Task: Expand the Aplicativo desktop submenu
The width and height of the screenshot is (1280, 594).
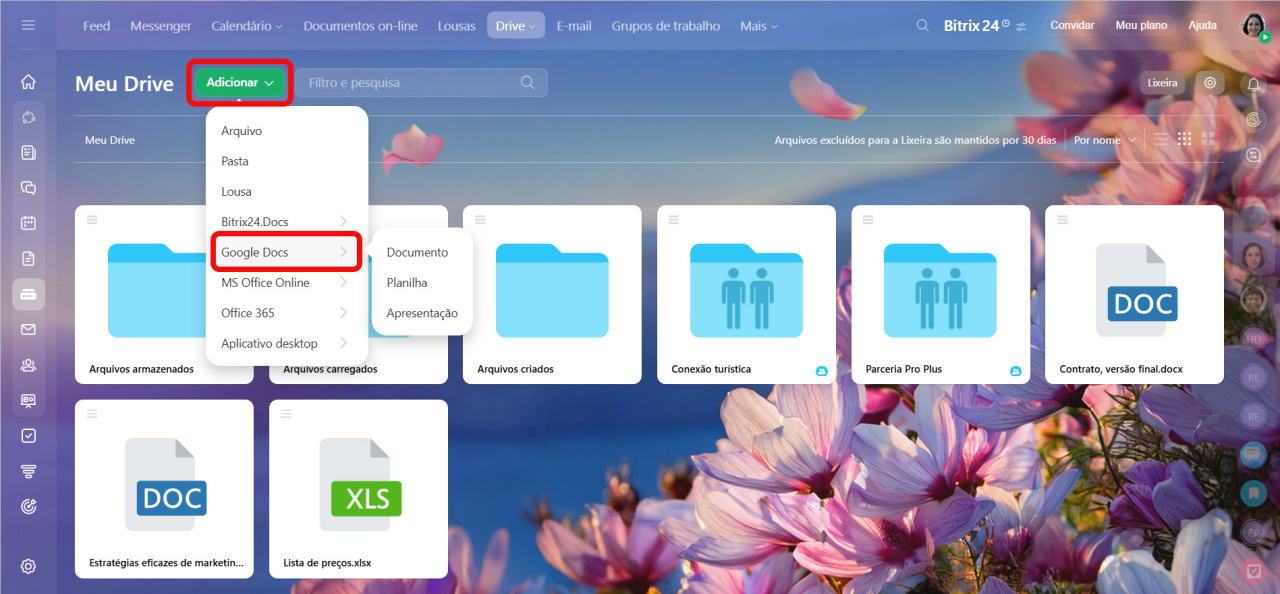Action: point(287,343)
